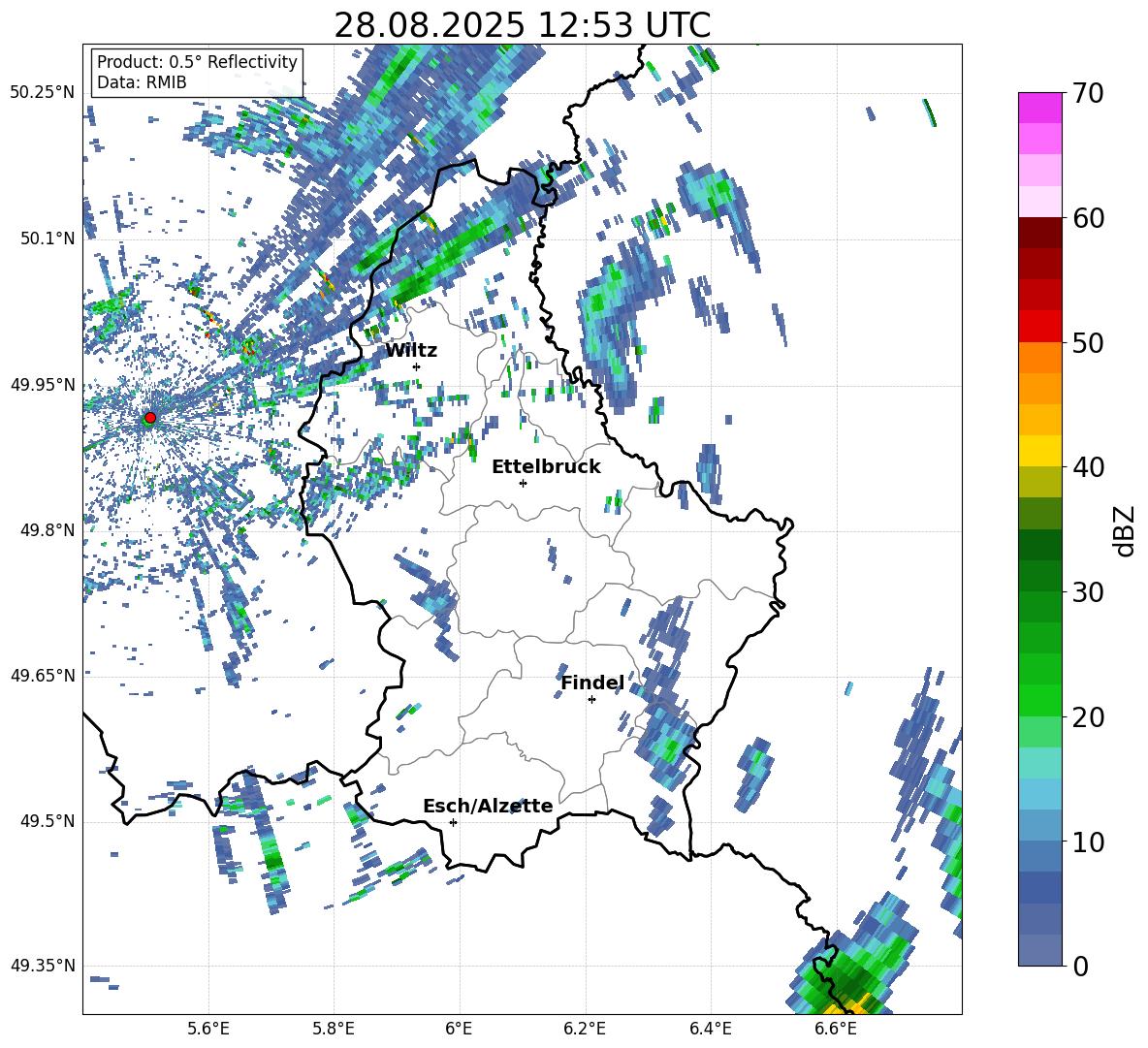The height and width of the screenshot is (1048, 1148).
Task: Click the 6°E longitude label
Action: [459, 1029]
